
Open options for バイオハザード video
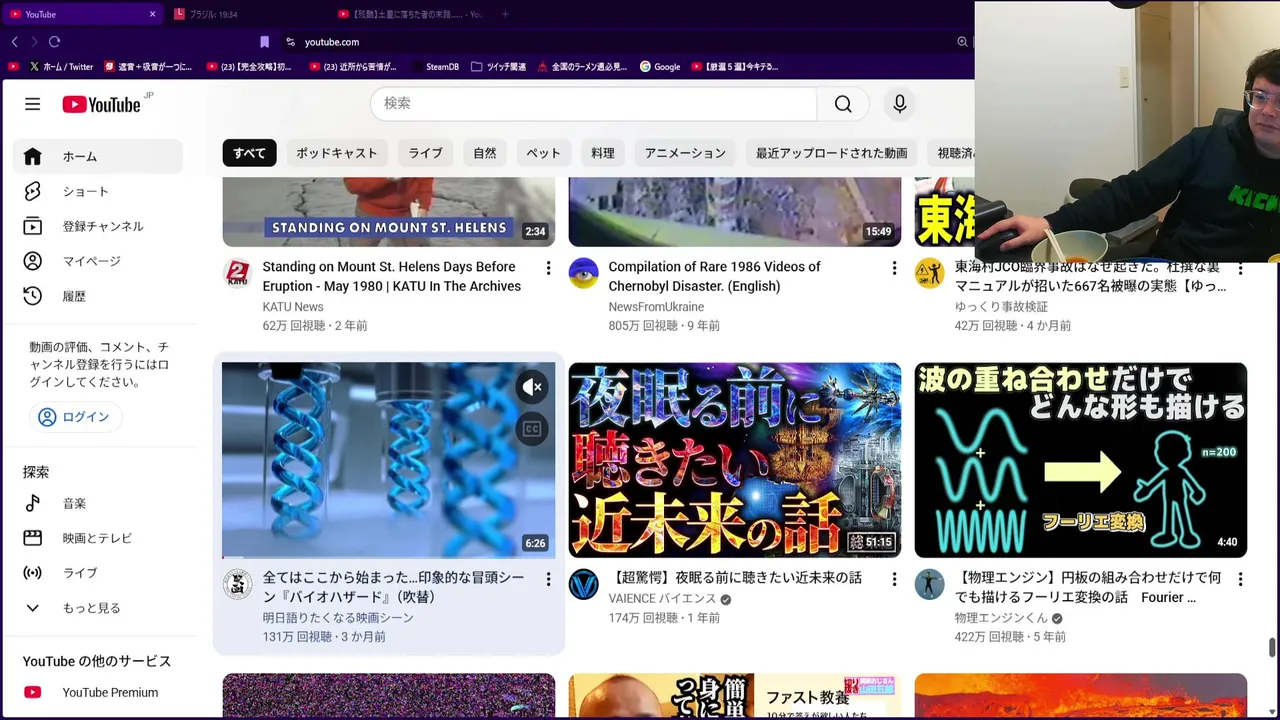pos(548,579)
